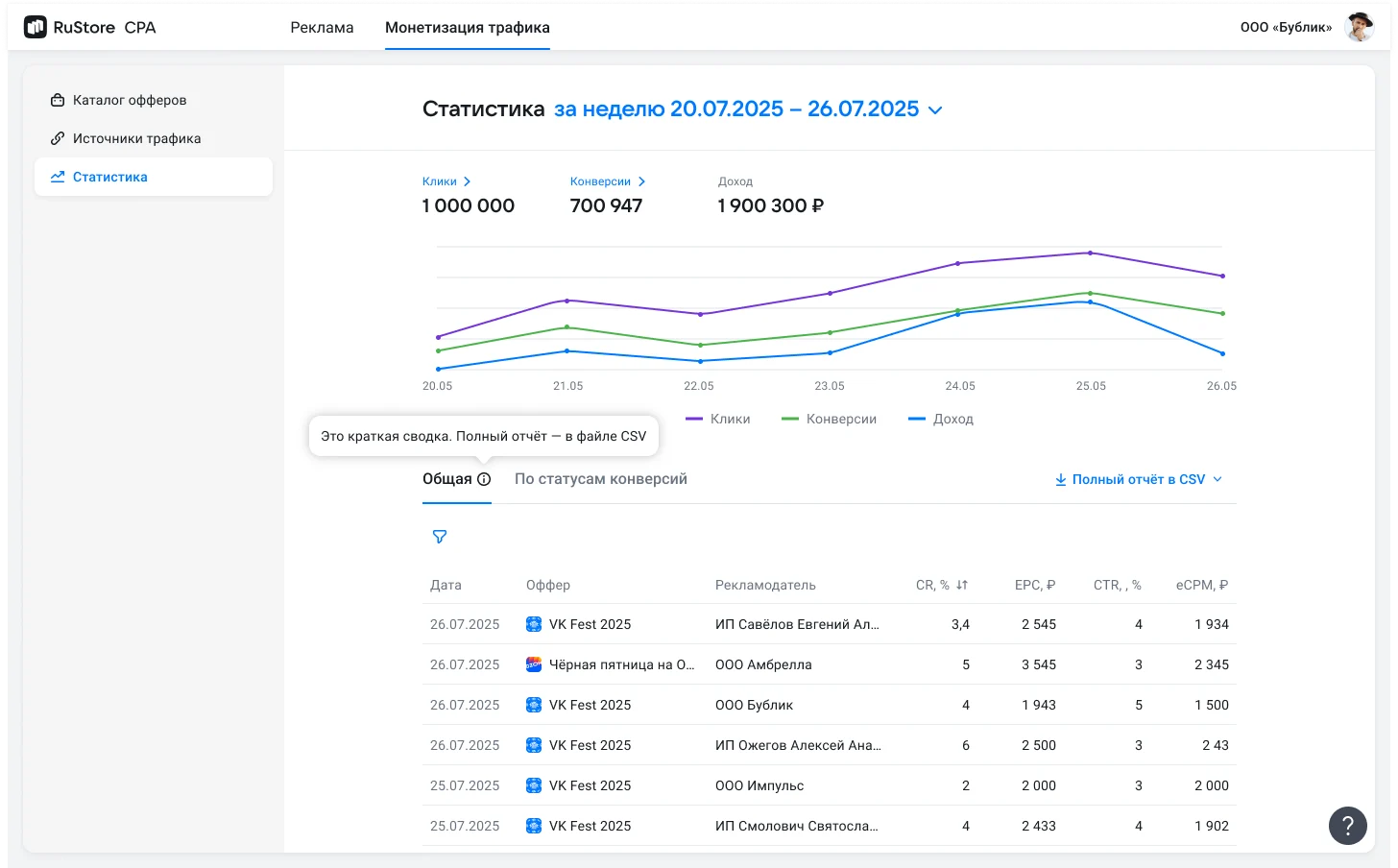1398x868 pixels.
Task: Select По статусам конверсий tab
Action: tap(600, 479)
